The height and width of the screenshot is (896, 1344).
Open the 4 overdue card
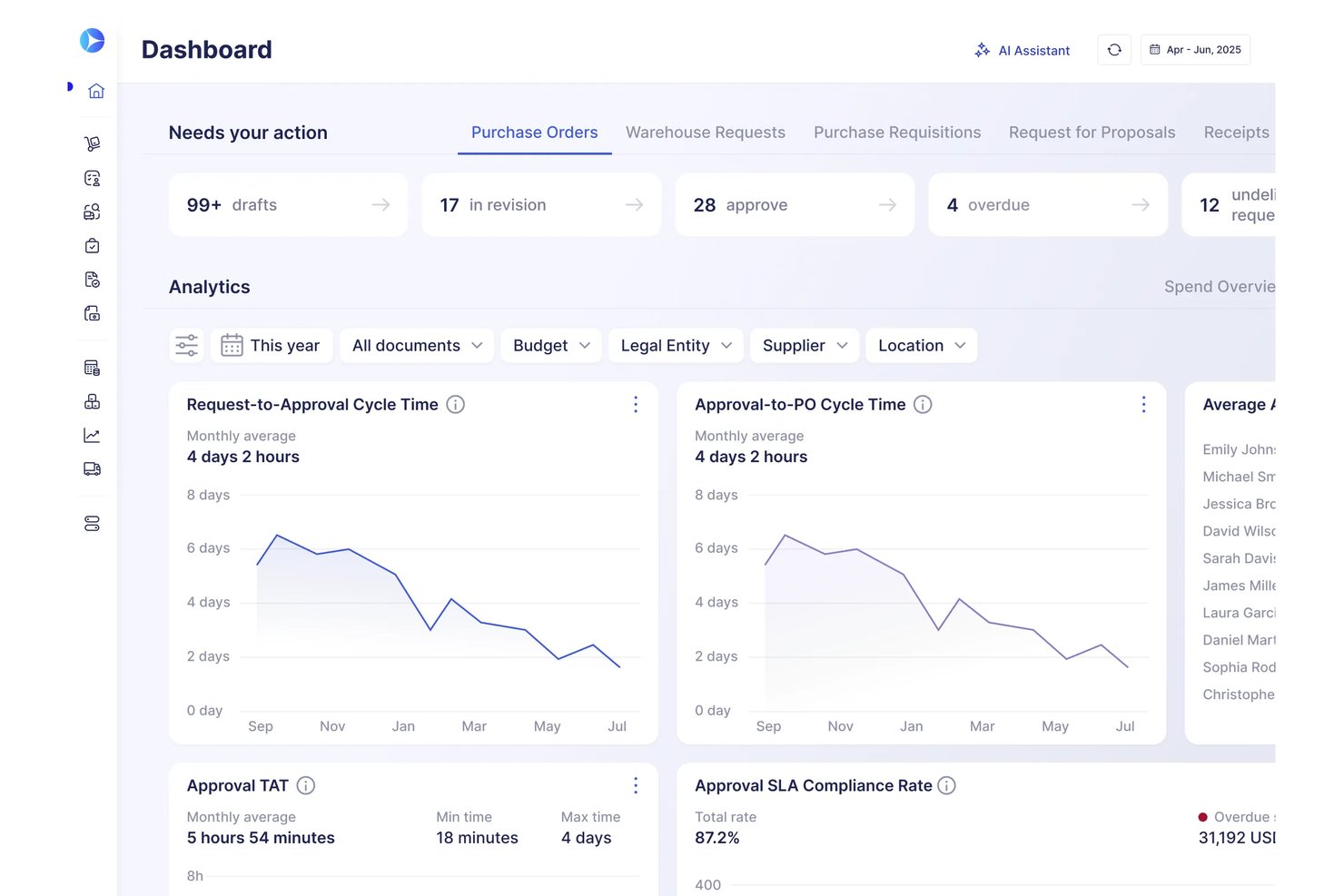click(1048, 205)
